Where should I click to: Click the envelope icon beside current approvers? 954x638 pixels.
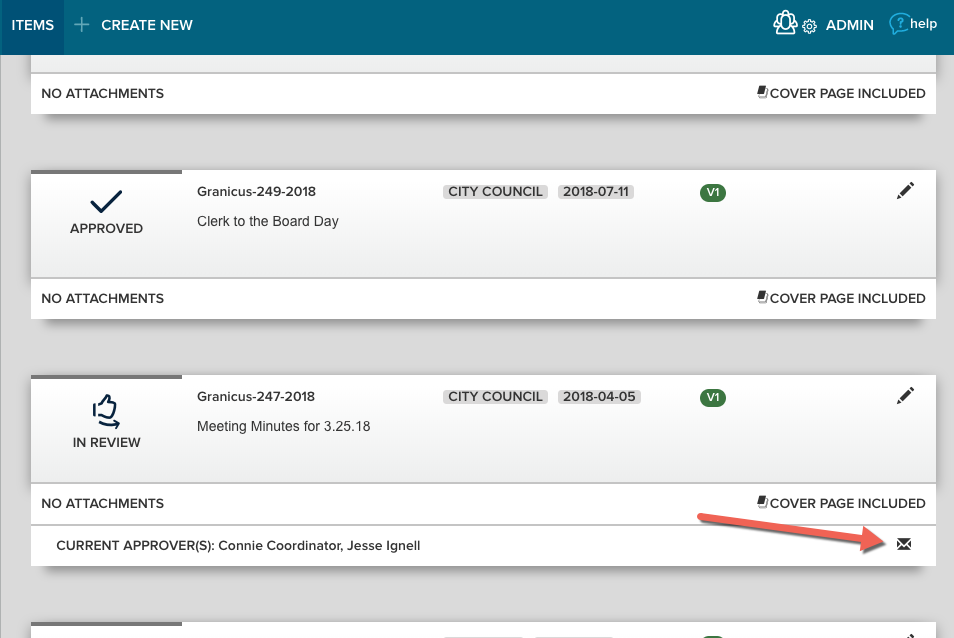point(904,544)
